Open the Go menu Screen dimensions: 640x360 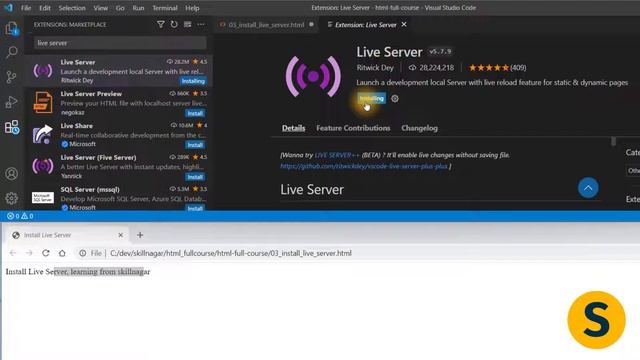coord(120,8)
